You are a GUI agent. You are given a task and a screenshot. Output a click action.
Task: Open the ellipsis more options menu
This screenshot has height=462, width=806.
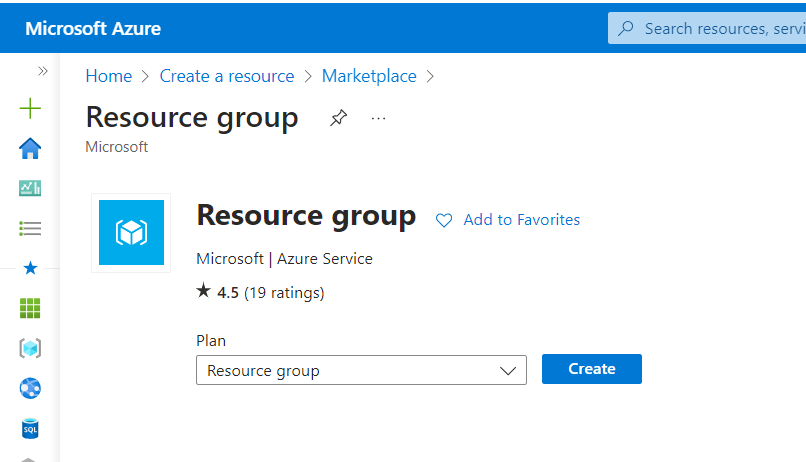pyautogui.click(x=378, y=118)
